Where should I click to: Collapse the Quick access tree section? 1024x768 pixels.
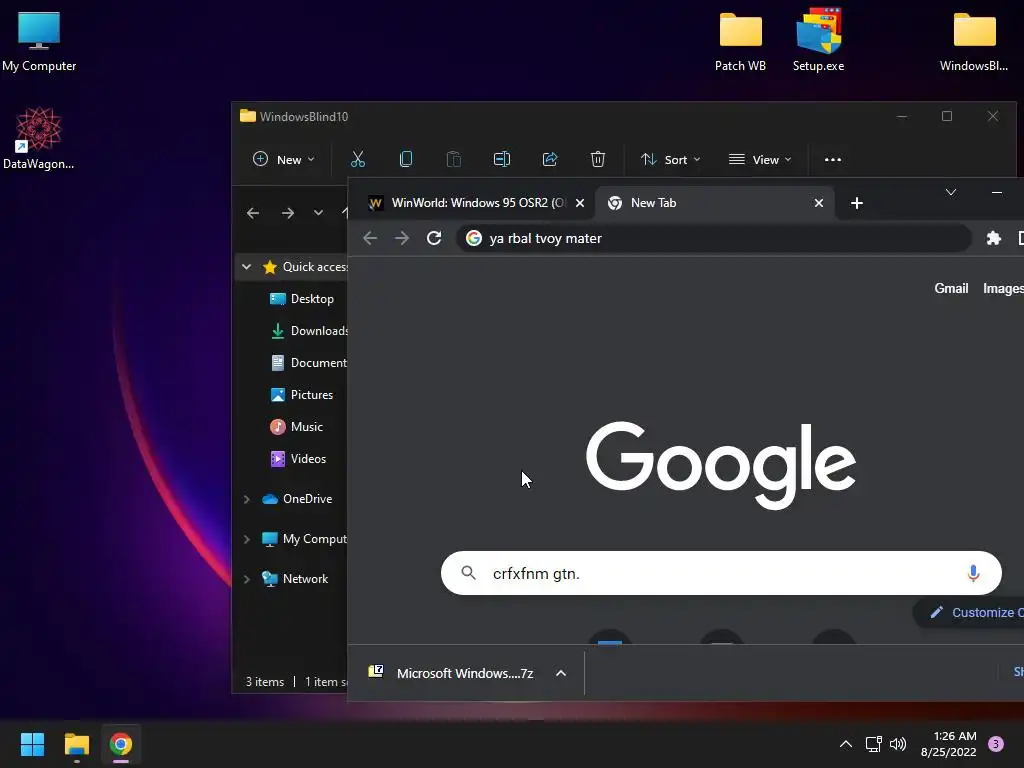point(246,266)
